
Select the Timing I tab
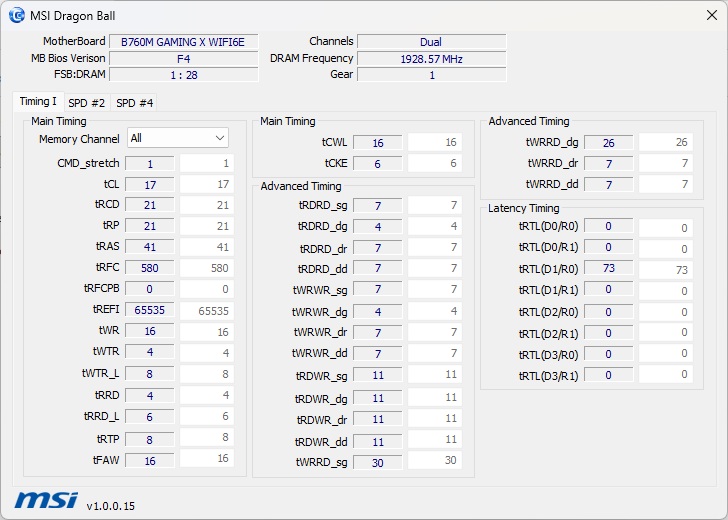[x=38, y=102]
